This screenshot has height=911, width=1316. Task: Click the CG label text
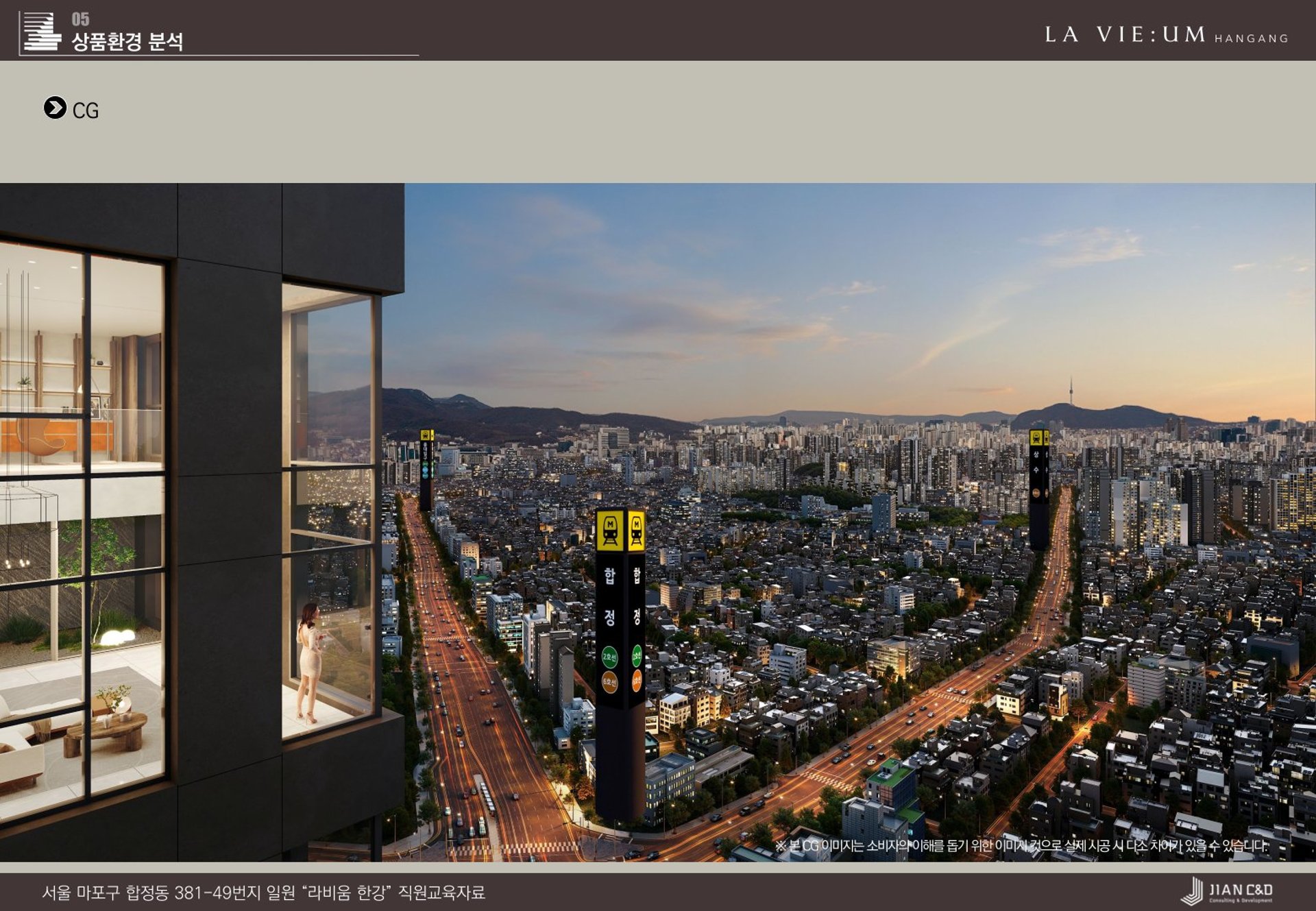86,110
